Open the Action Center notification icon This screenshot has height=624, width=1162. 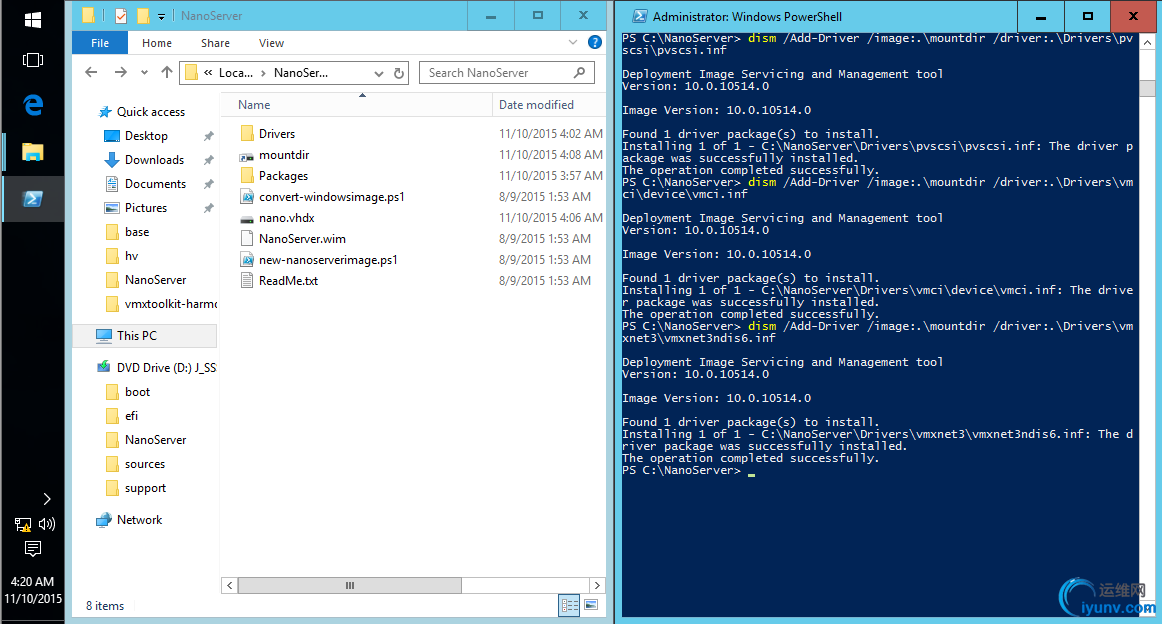click(32, 548)
